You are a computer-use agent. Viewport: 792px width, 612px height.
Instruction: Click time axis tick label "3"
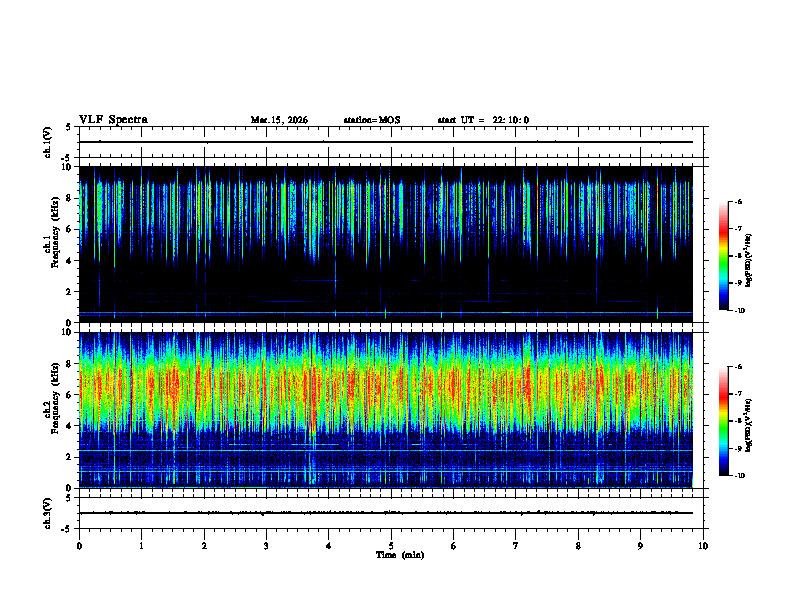click(x=266, y=546)
